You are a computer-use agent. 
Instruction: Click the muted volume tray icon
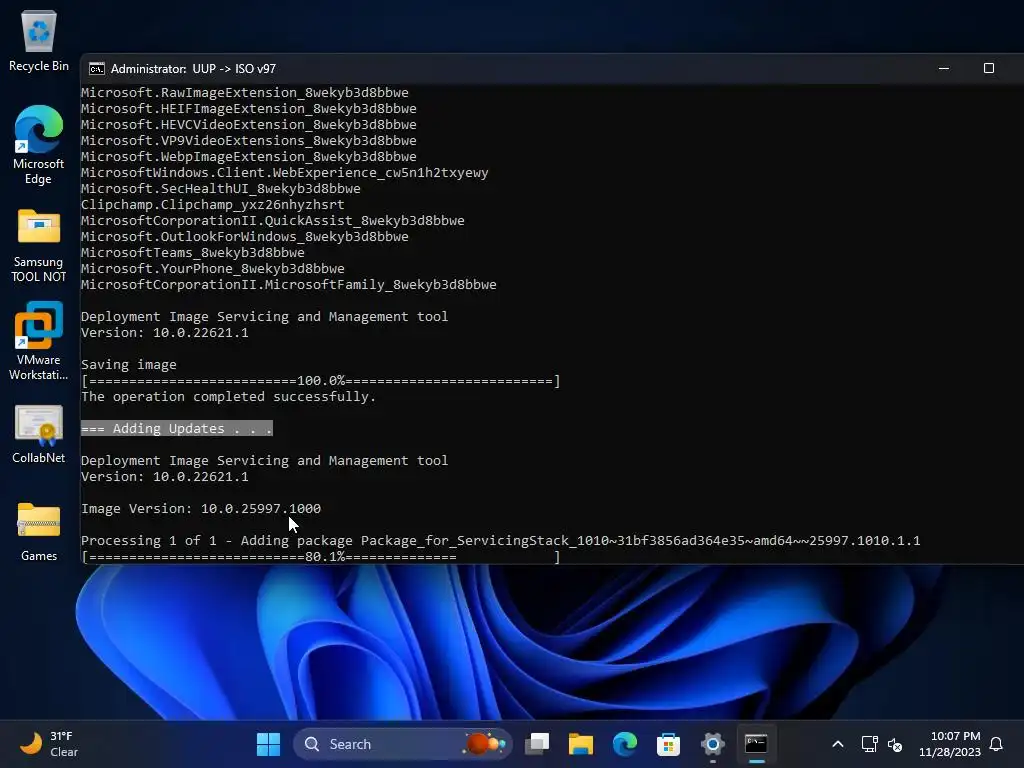point(895,744)
